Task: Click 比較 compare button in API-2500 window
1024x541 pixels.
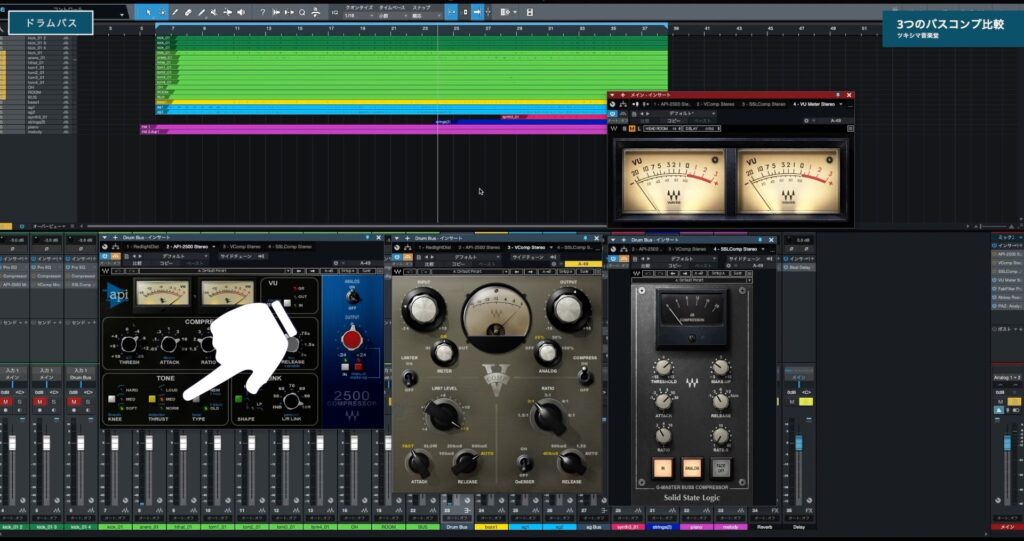Action: (136, 263)
